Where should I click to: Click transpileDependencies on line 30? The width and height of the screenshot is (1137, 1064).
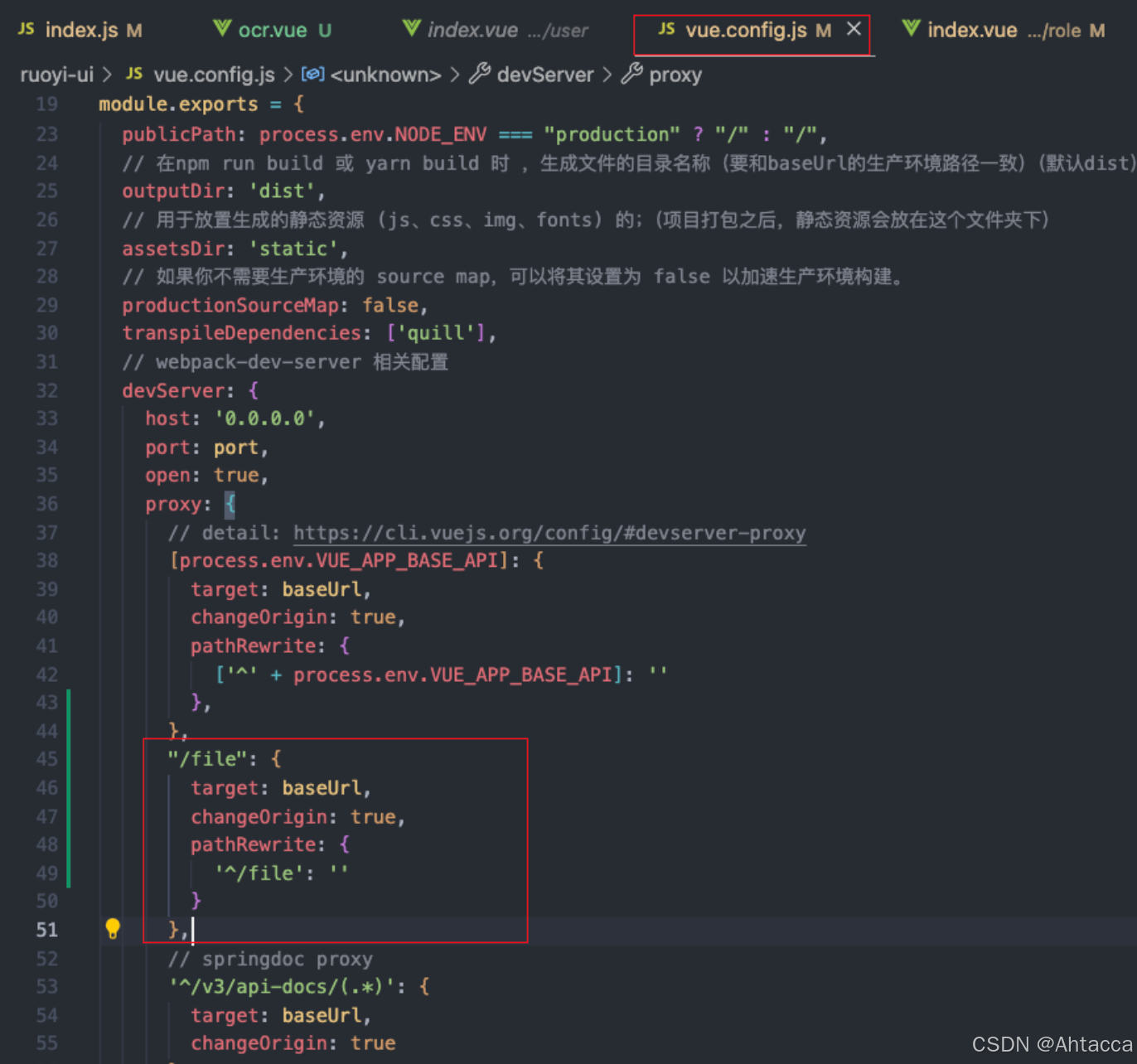click(x=242, y=333)
